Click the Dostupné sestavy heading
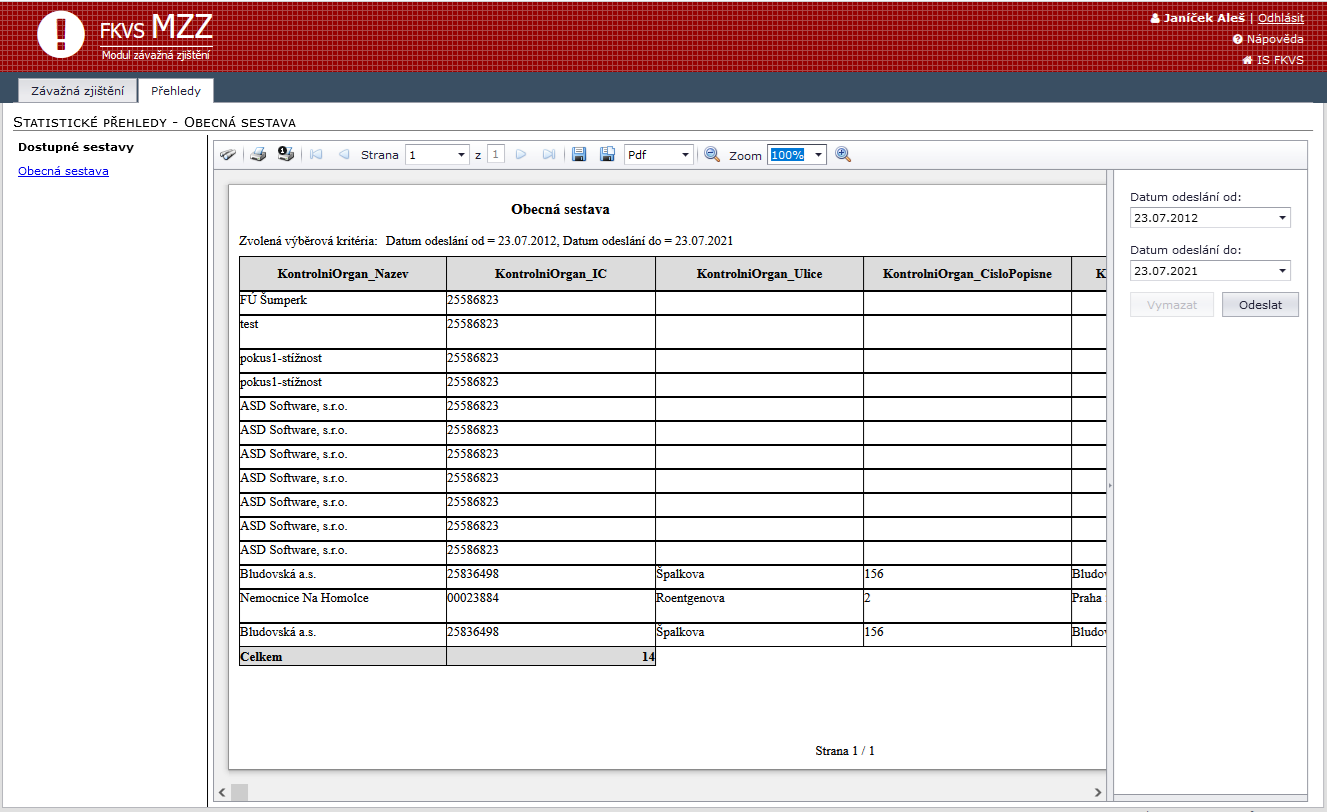 click(76, 147)
